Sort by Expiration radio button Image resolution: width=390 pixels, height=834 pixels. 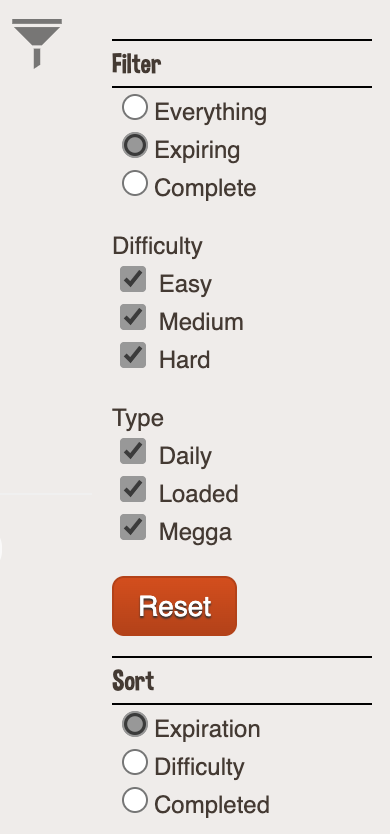tap(135, 724)
